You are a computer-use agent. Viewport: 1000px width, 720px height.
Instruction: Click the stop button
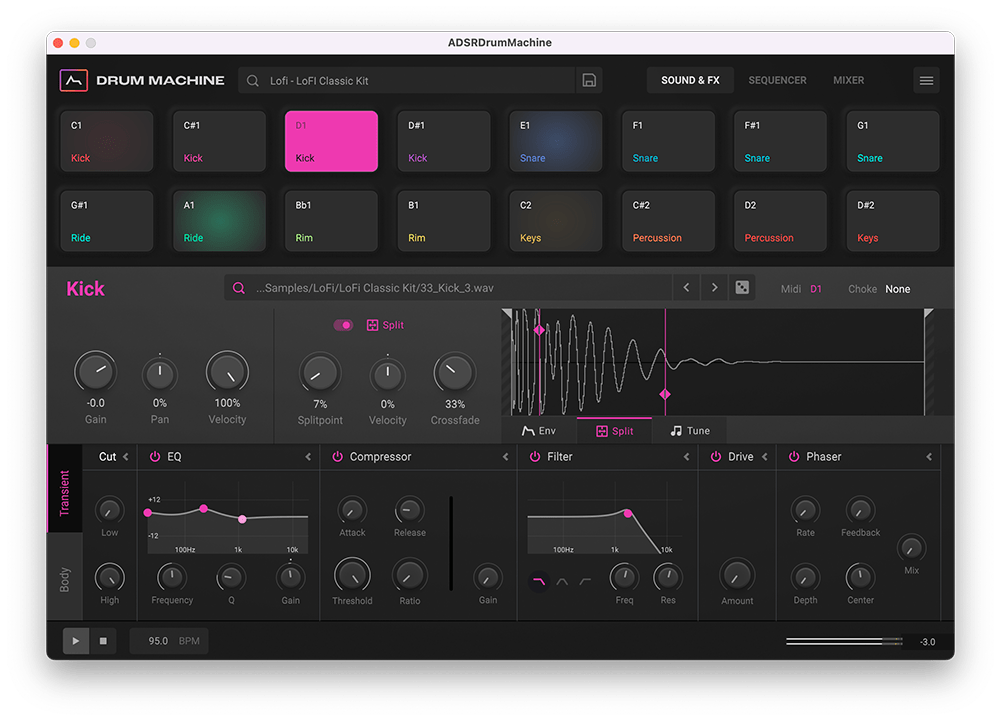[103, 641]
